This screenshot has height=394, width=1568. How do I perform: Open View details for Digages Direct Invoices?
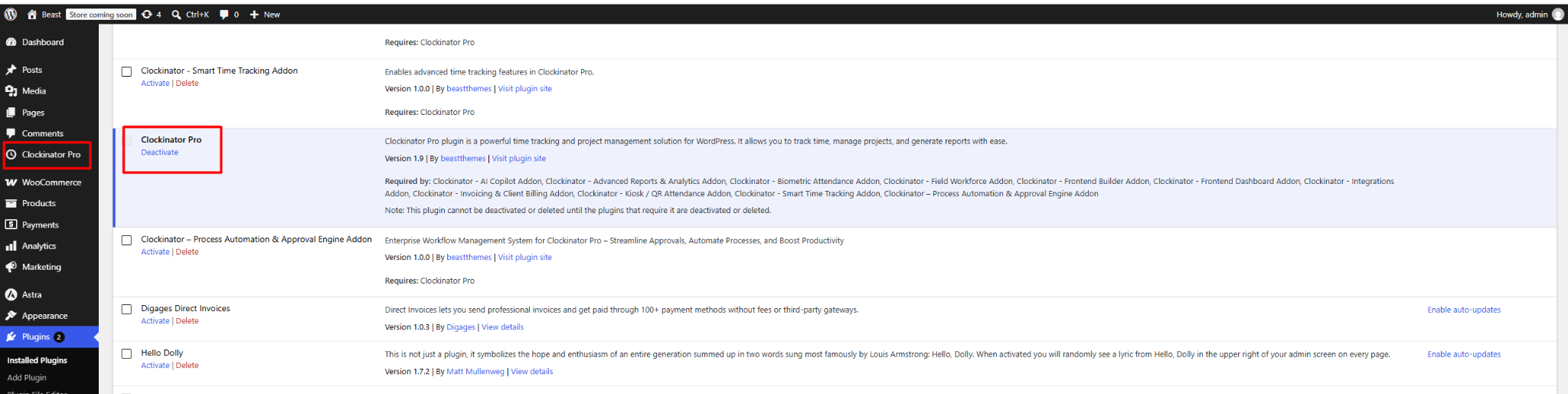(x=502, y=327)
